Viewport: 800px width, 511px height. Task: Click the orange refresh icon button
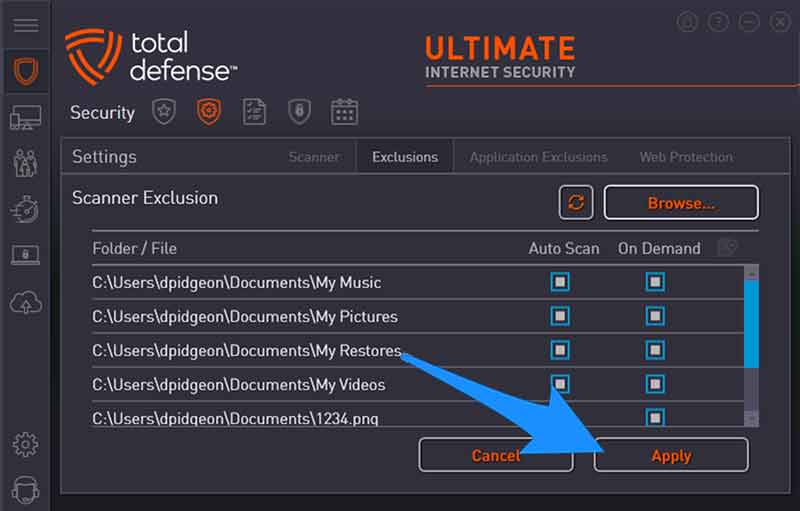[x=576, y=202]
